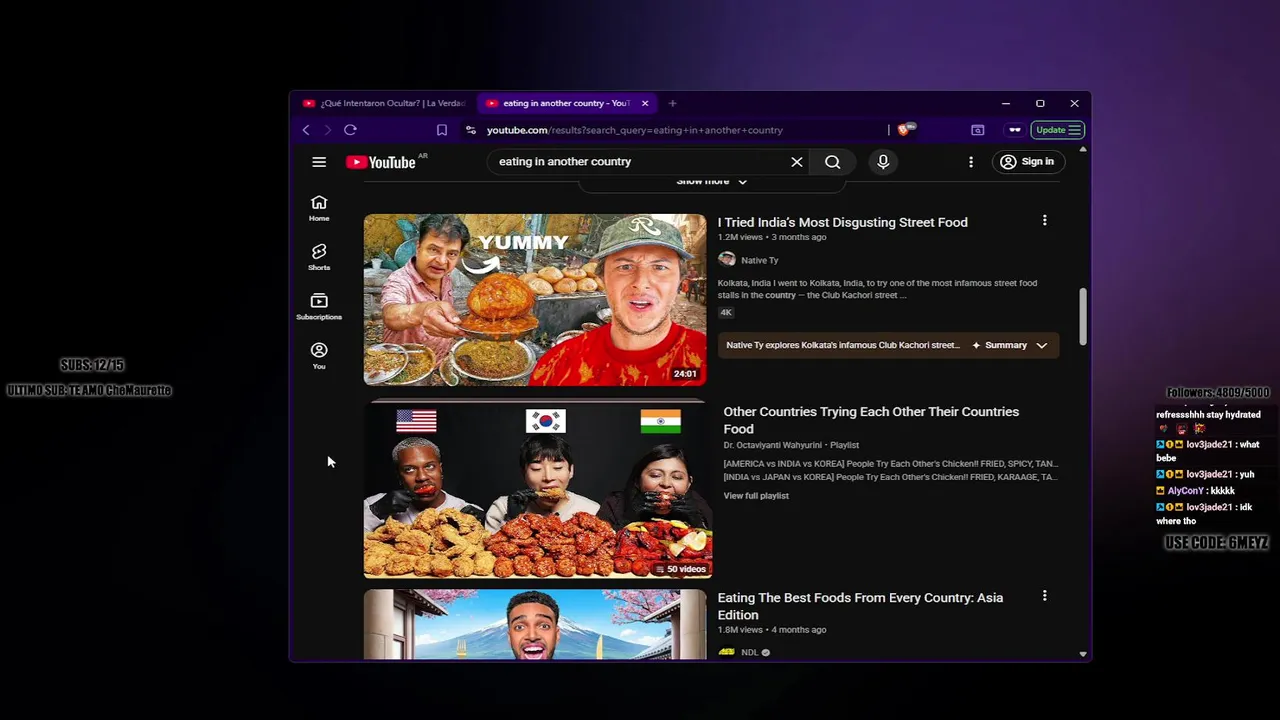Open fried chicken playlist thumbnail
This screenshot has height=720, width=1280.
pos(538,490)
